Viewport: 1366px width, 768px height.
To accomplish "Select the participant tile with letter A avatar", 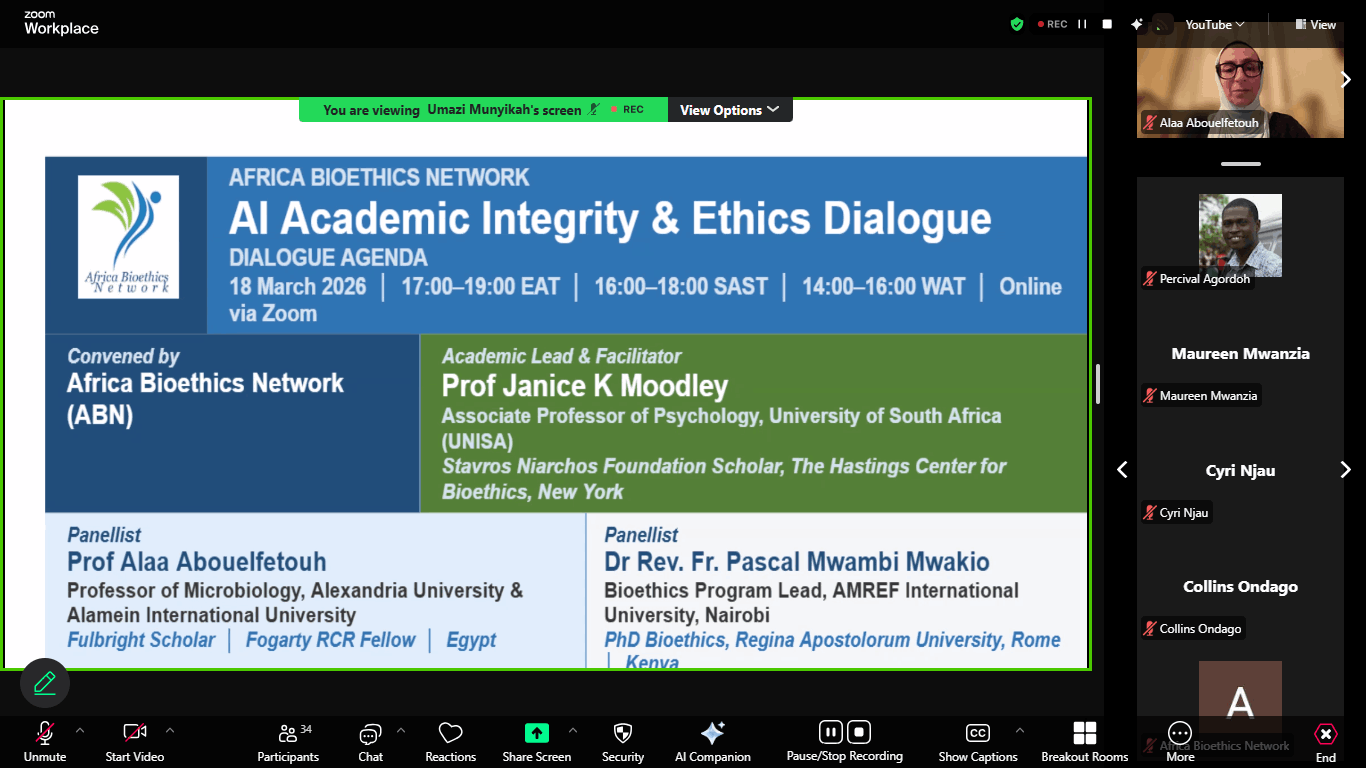I will coord(1240,702).
